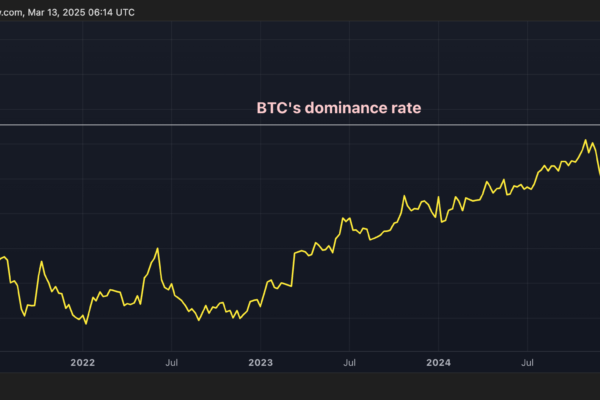Click the yellow line's lowest trough in early 2022
The image size is (600, 400).
pos(87,324)
